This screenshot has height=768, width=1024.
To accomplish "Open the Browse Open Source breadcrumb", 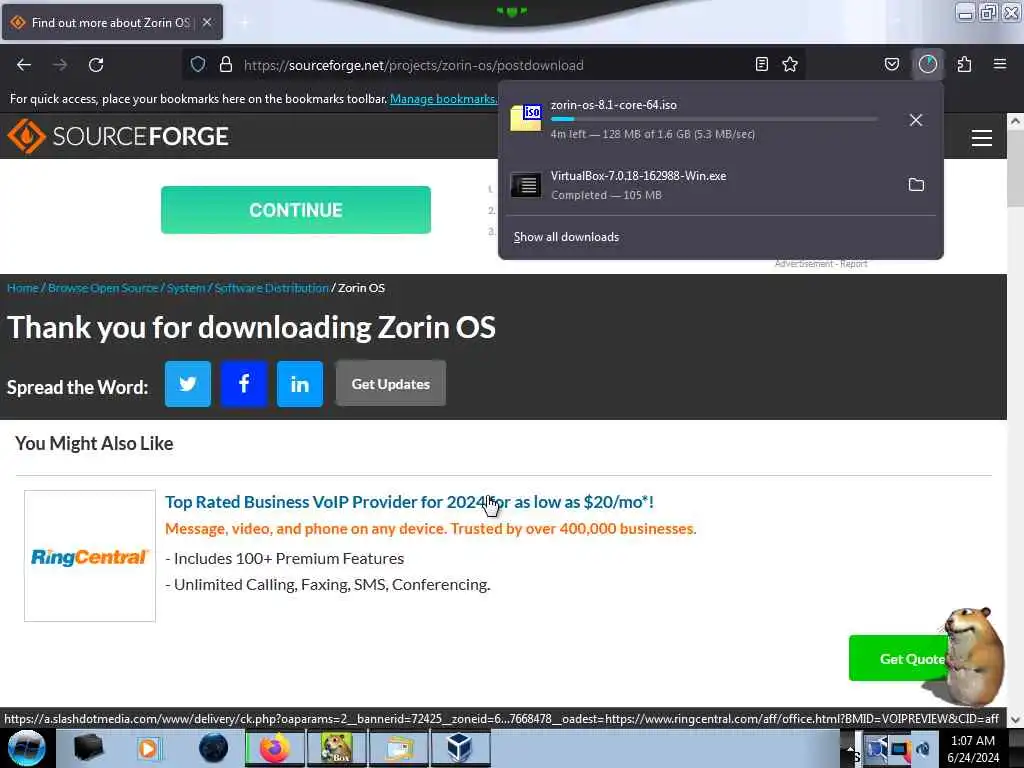I will tap(103, 288).
